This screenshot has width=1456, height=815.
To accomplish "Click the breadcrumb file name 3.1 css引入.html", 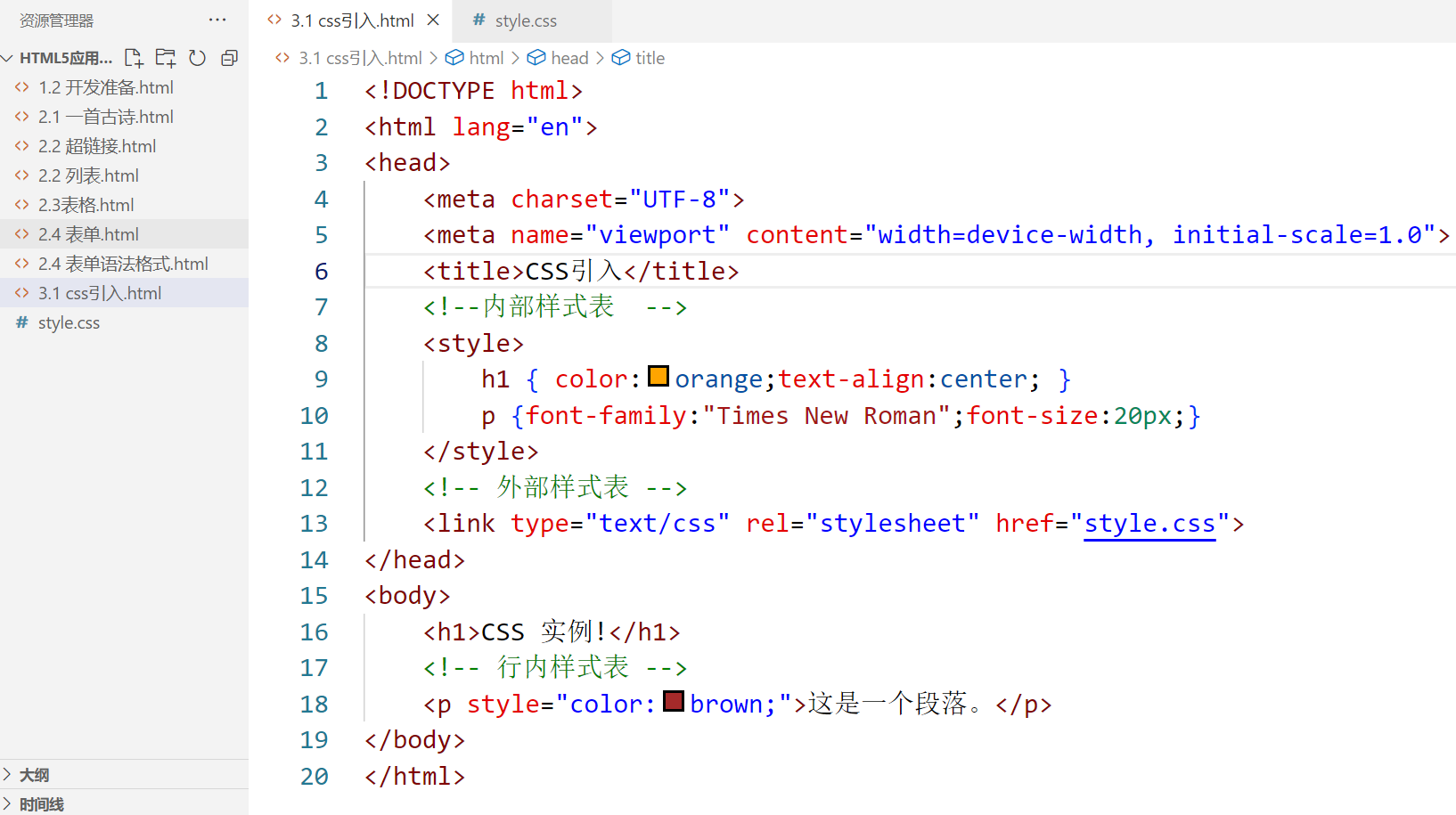I will tap(360, 58).
